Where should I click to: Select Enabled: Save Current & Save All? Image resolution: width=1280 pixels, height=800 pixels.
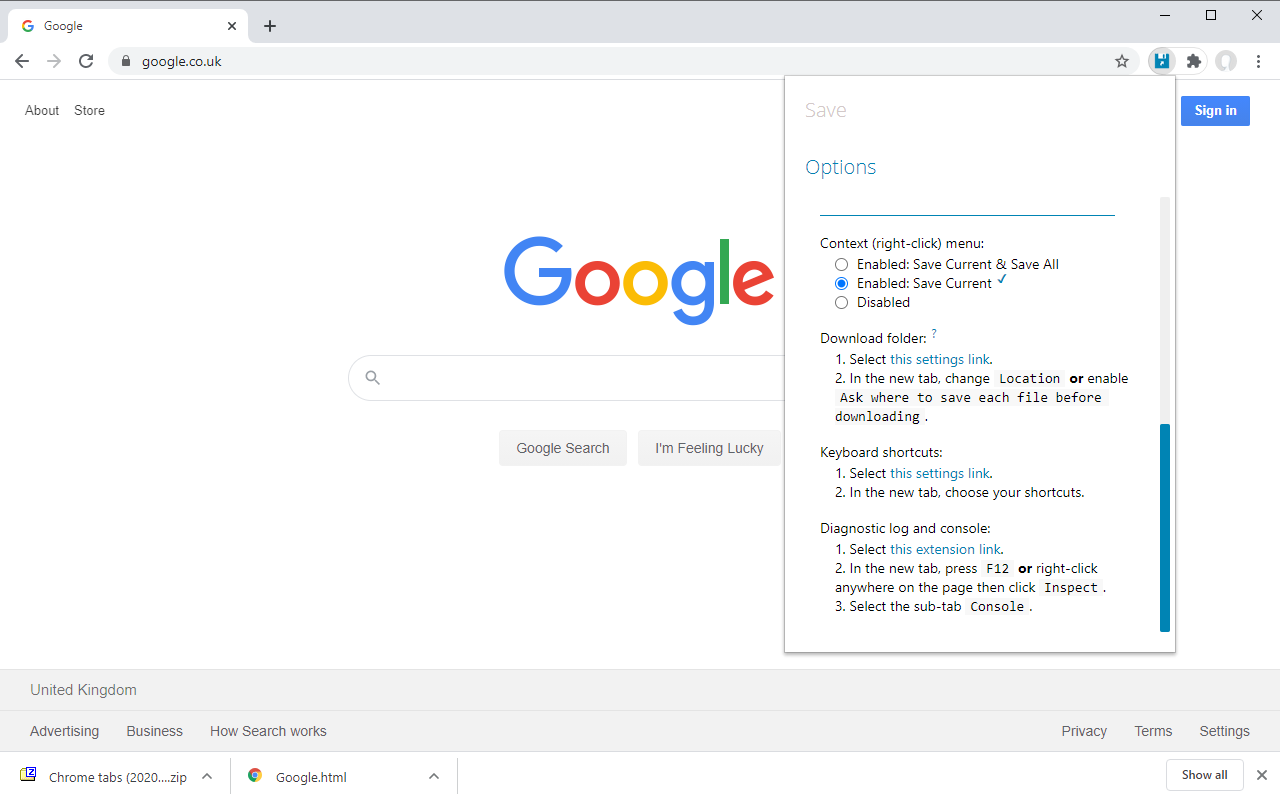[x=841, y=265]
